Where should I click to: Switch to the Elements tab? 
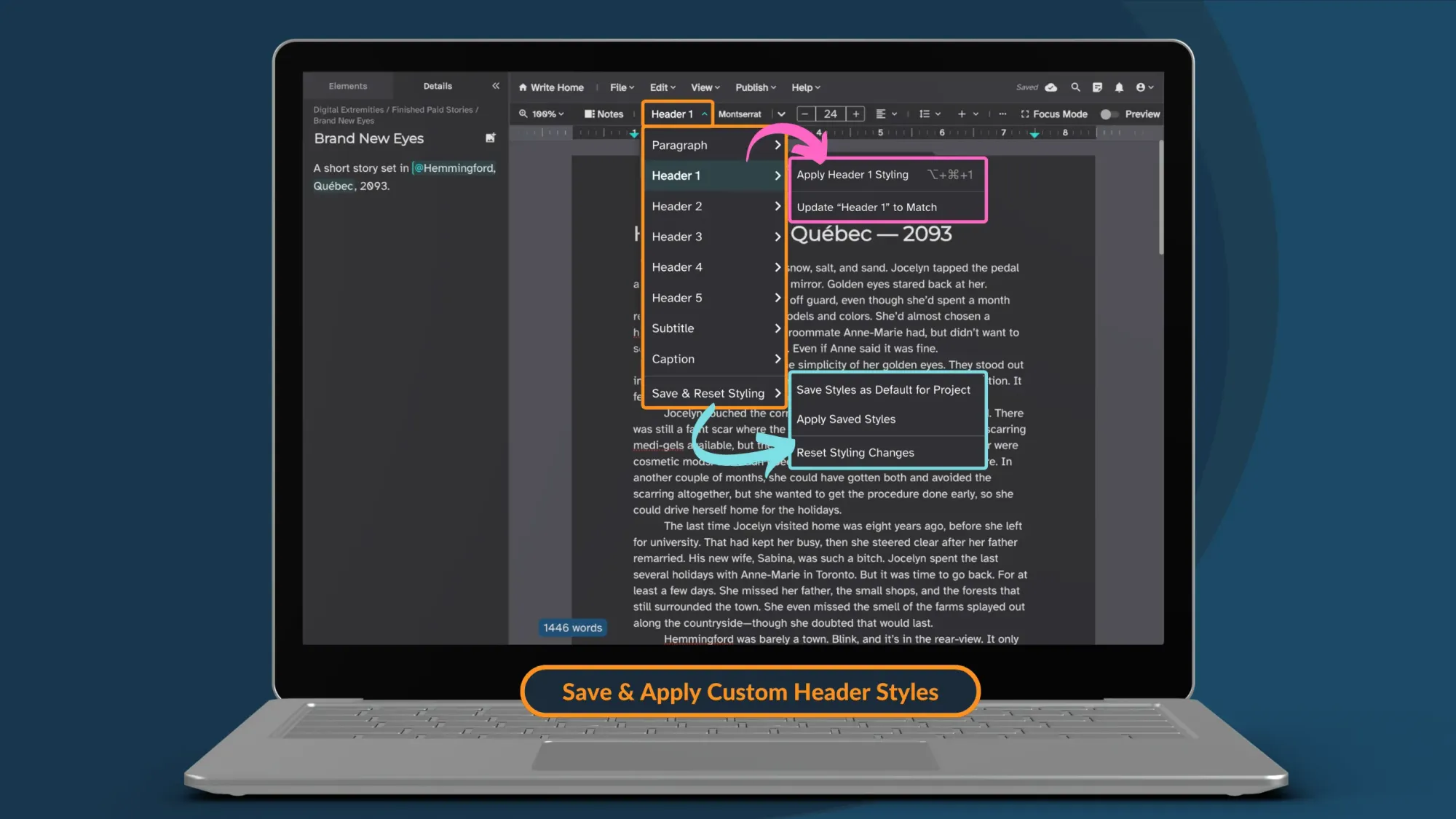(348, 85)
